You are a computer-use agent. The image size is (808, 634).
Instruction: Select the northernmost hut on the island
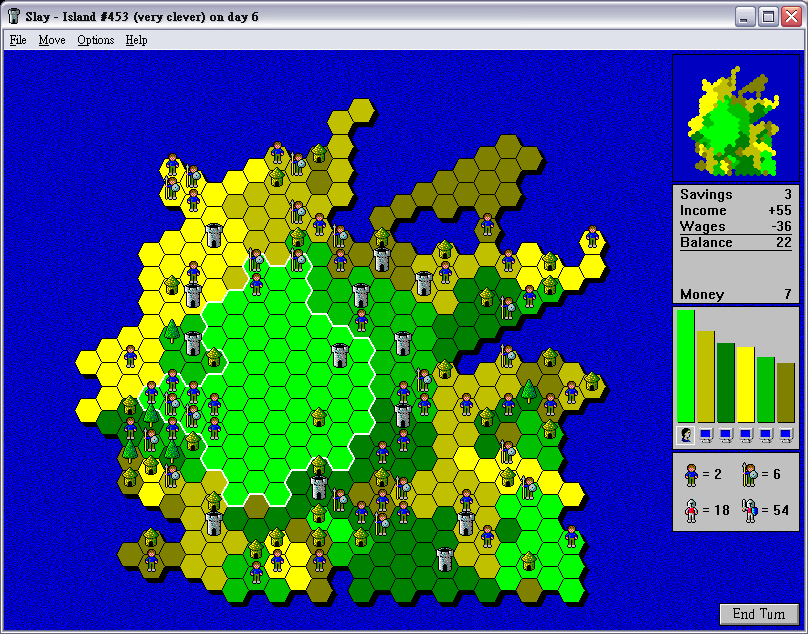point(319,153)
